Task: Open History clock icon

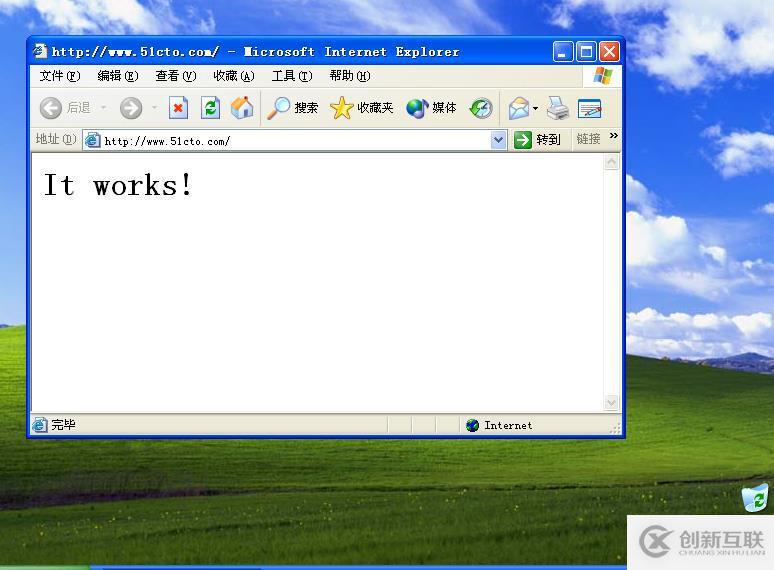Action: pos(481,108)
